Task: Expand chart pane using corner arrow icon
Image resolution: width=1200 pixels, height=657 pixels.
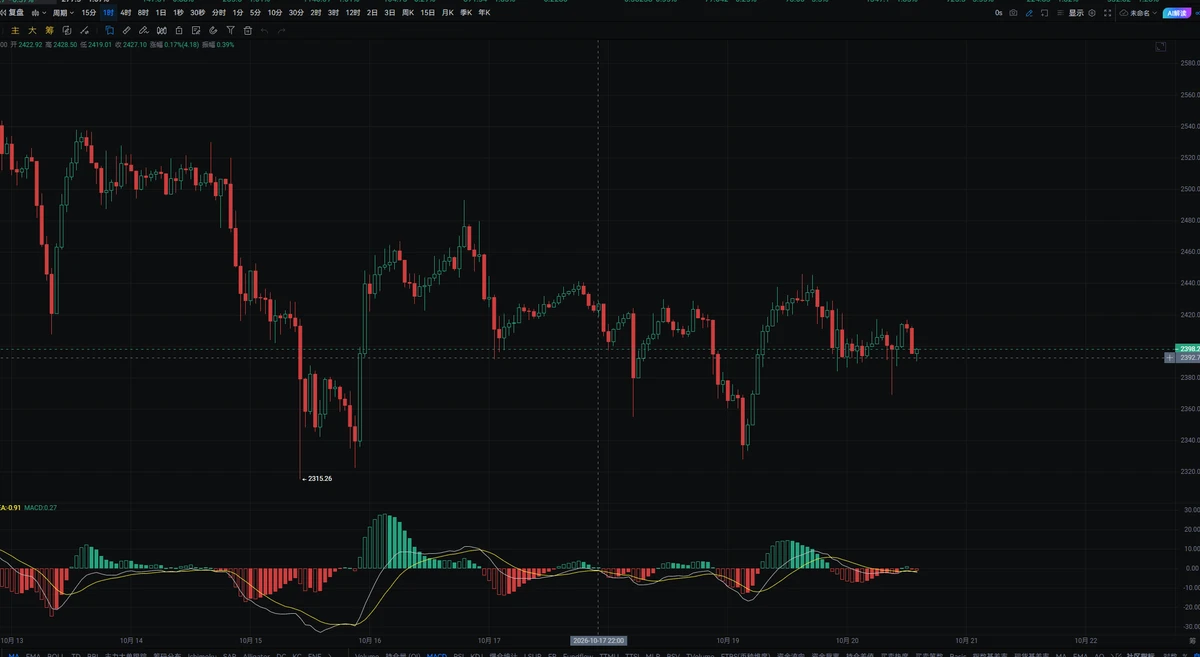Action: point(1161,47)
